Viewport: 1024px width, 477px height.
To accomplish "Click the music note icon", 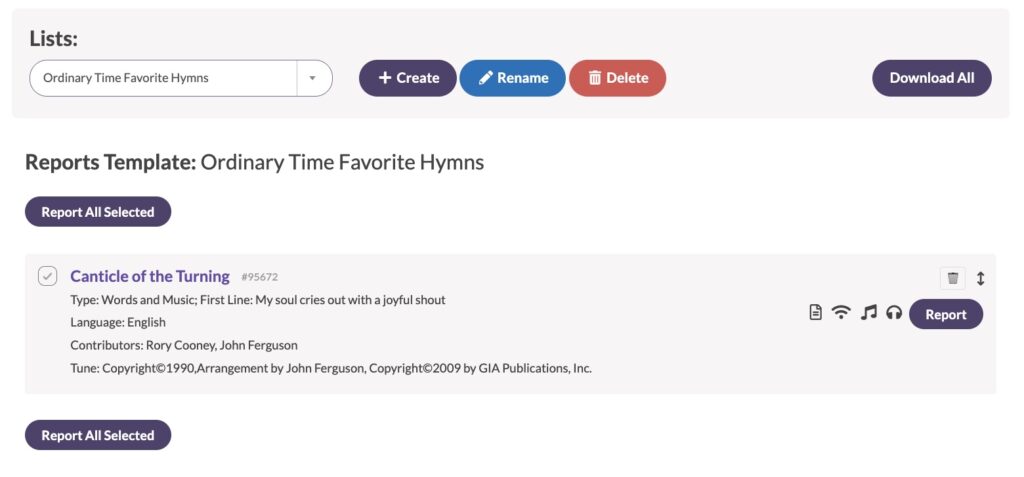I will pyautogui.click(x=869, y=313).
